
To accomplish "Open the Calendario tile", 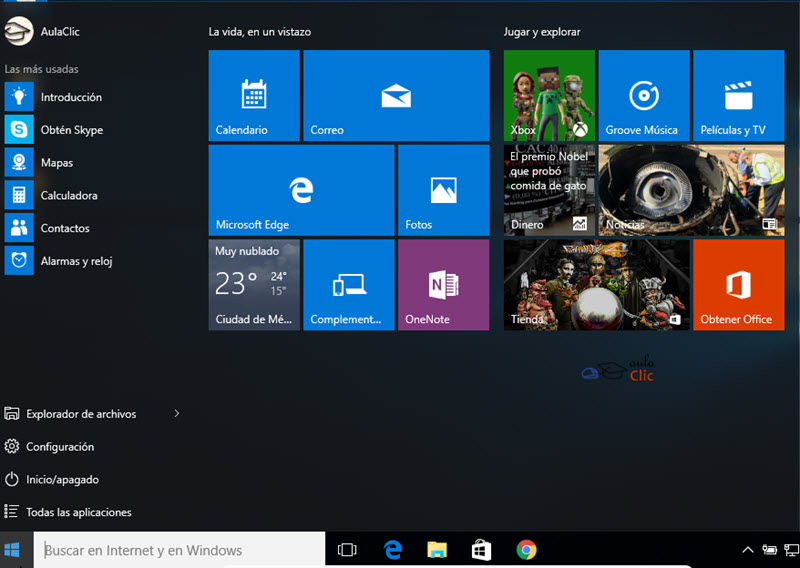I will click(x=254, y=95).
